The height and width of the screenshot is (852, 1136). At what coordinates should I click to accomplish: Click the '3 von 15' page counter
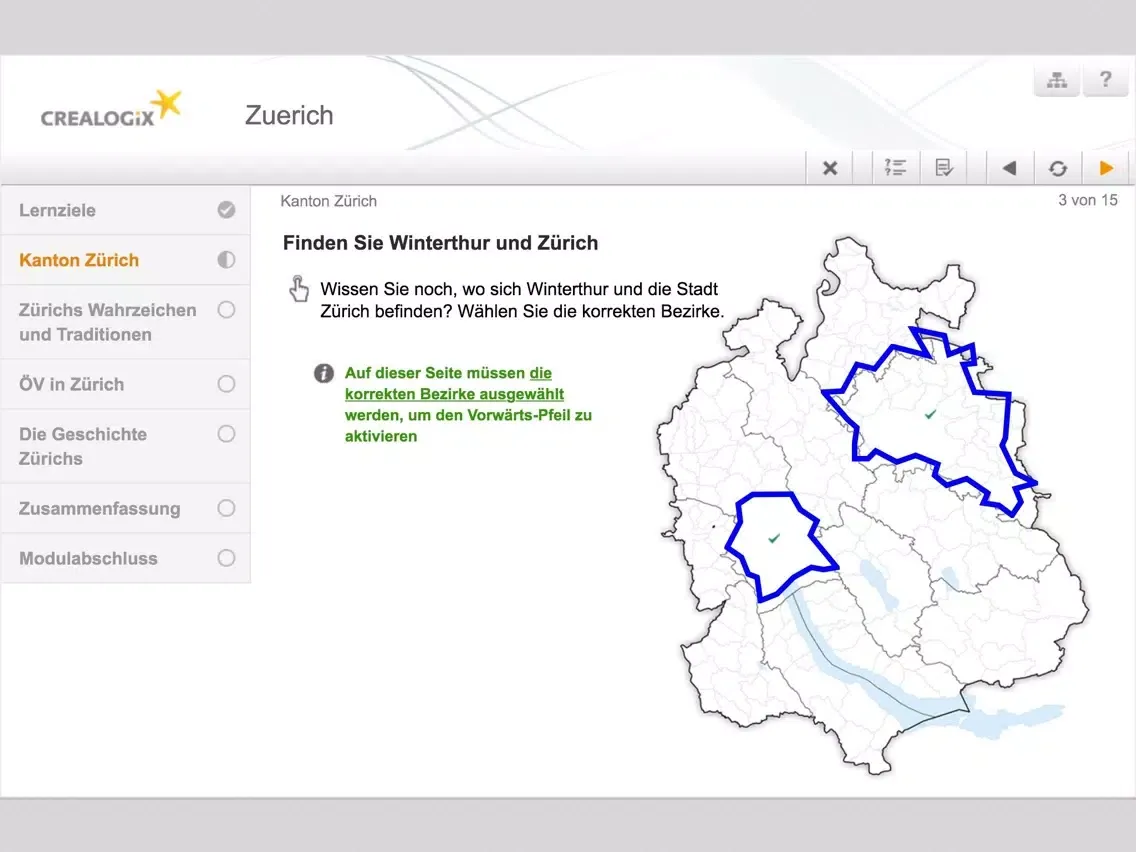tap(1087, 200)
